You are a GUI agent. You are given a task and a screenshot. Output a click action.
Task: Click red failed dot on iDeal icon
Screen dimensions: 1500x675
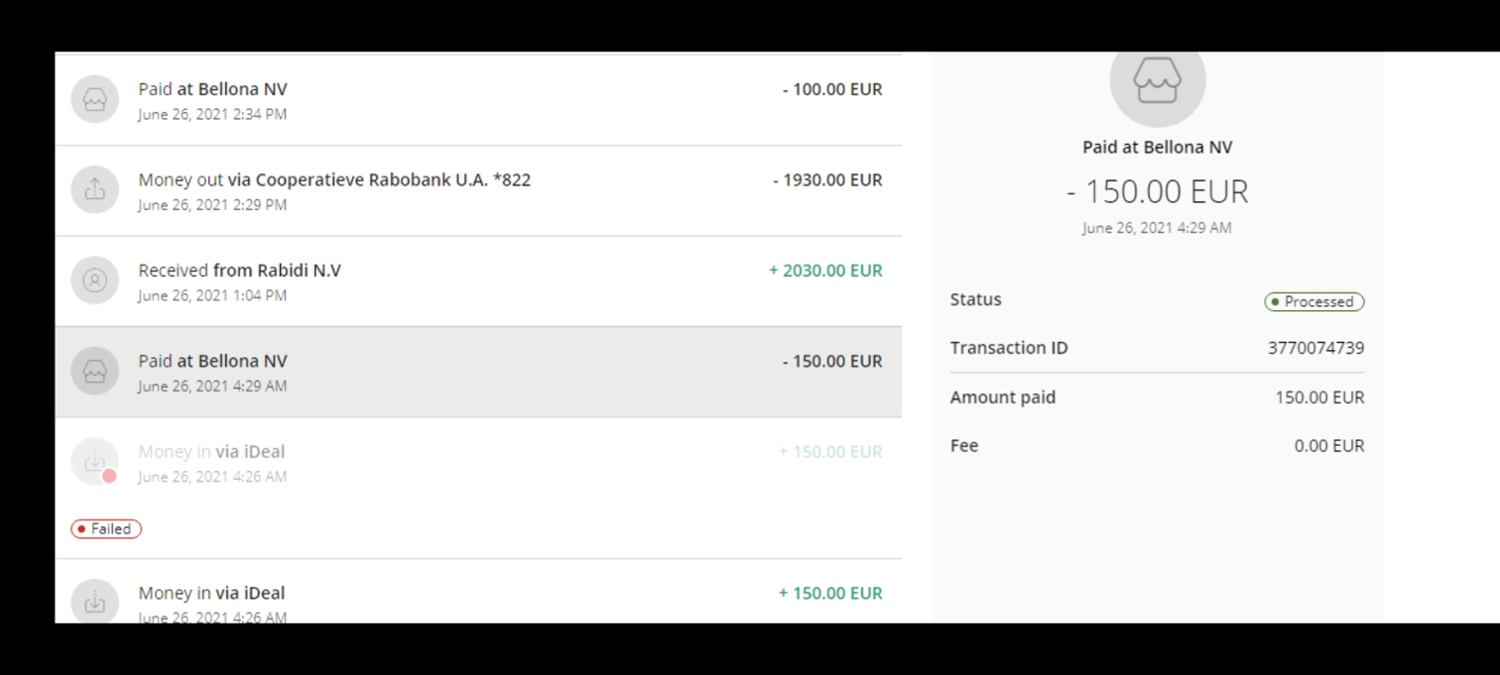point(110,476)
